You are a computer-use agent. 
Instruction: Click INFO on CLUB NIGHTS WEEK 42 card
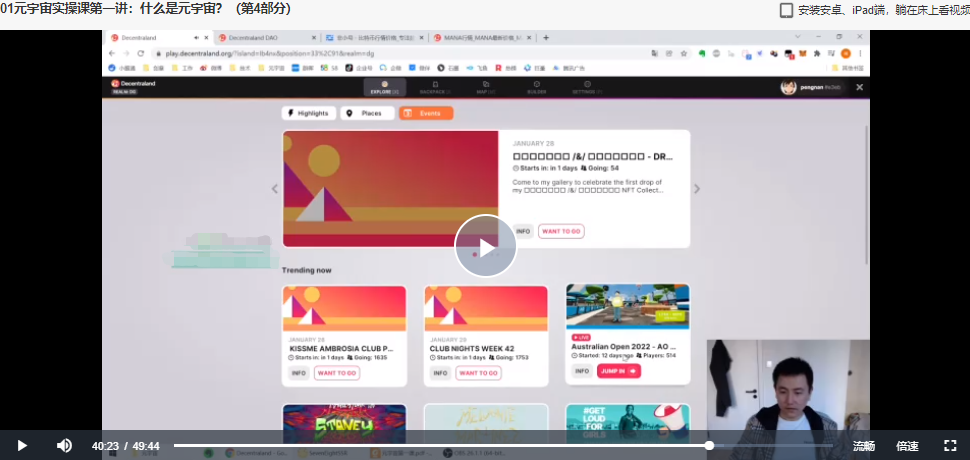[440, 373]
